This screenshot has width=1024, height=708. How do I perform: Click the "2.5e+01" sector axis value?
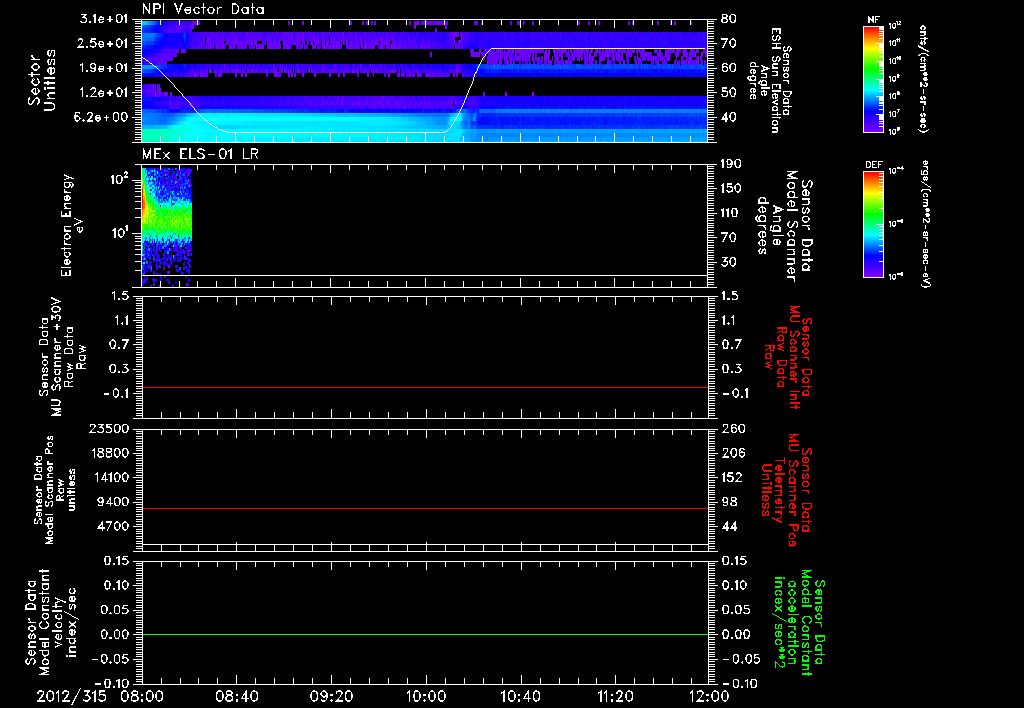[x=103, y=43]
